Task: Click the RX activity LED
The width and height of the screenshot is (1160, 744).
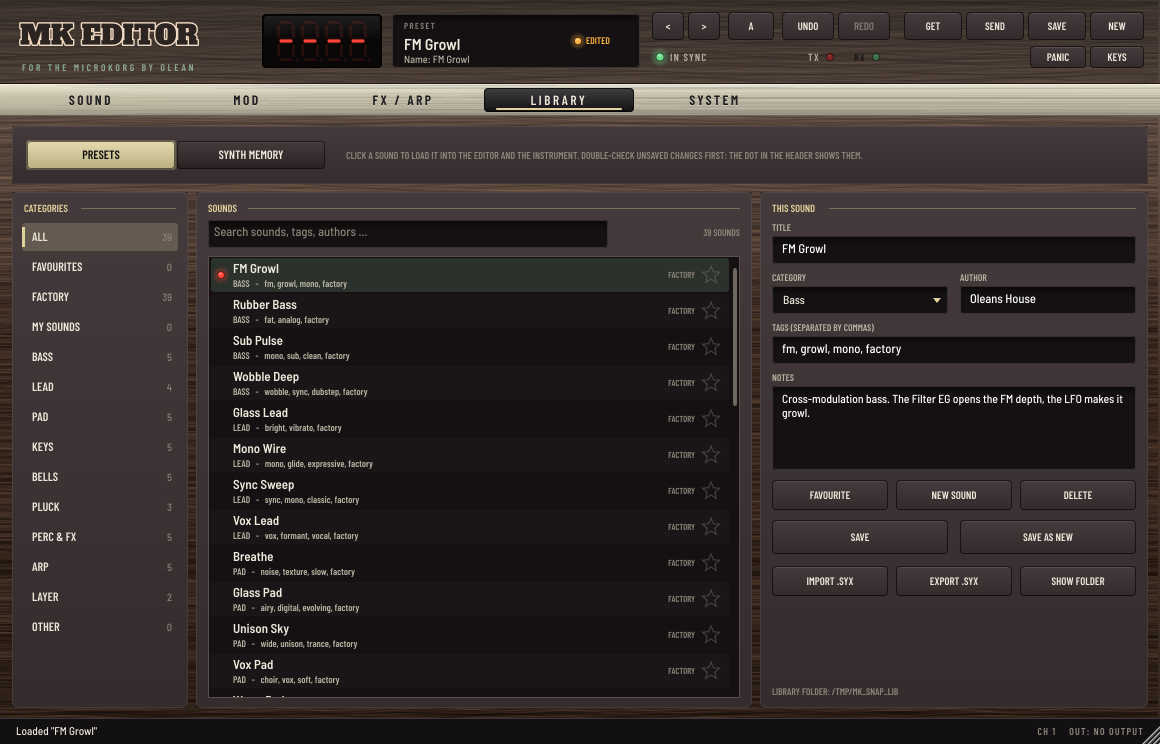Action: (876, 57)
